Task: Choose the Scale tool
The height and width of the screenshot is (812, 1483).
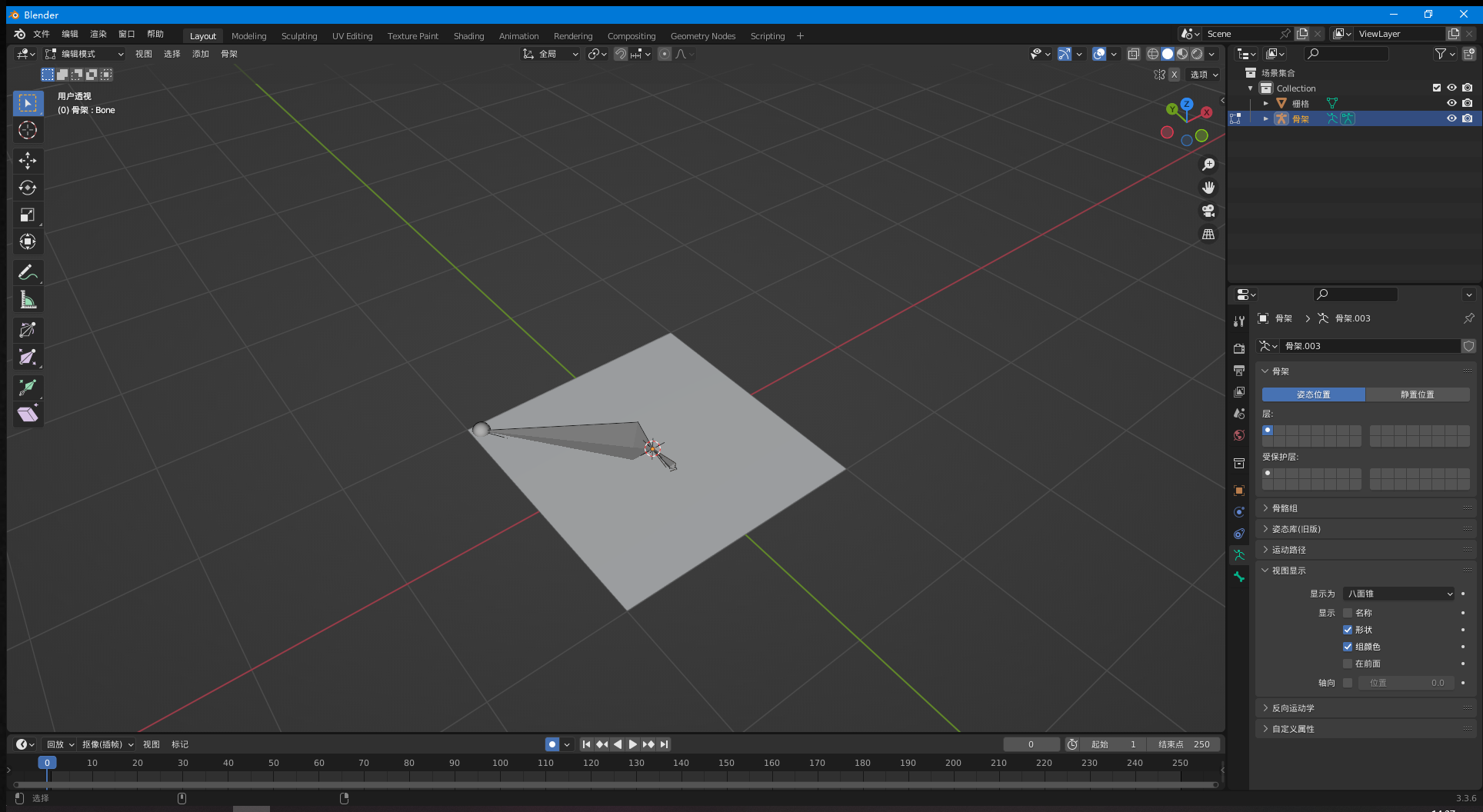Action: click(28, 215)
